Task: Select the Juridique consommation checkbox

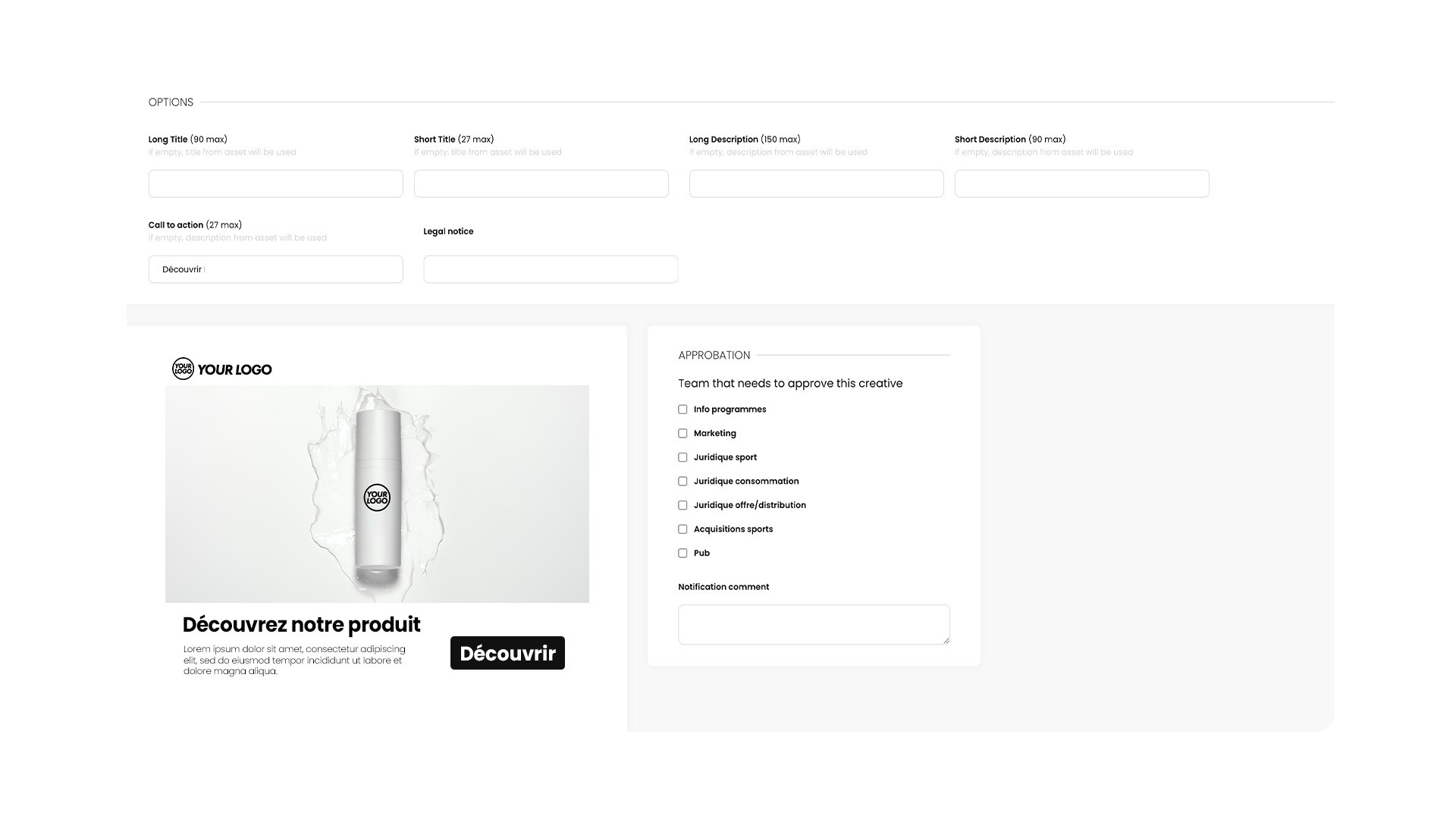Action: tap(682, 482)
